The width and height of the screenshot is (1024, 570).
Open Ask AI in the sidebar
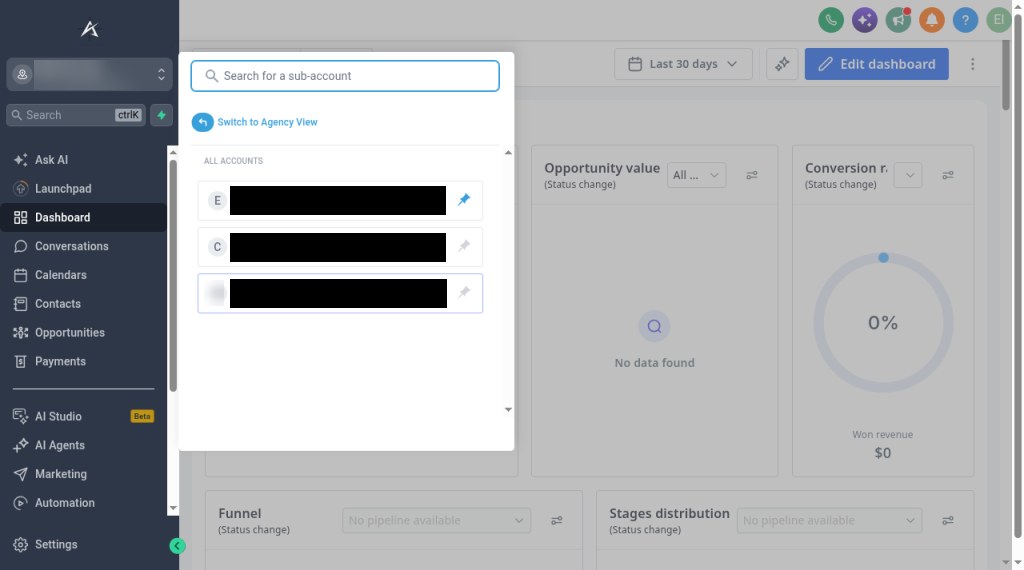pos(83,160)
